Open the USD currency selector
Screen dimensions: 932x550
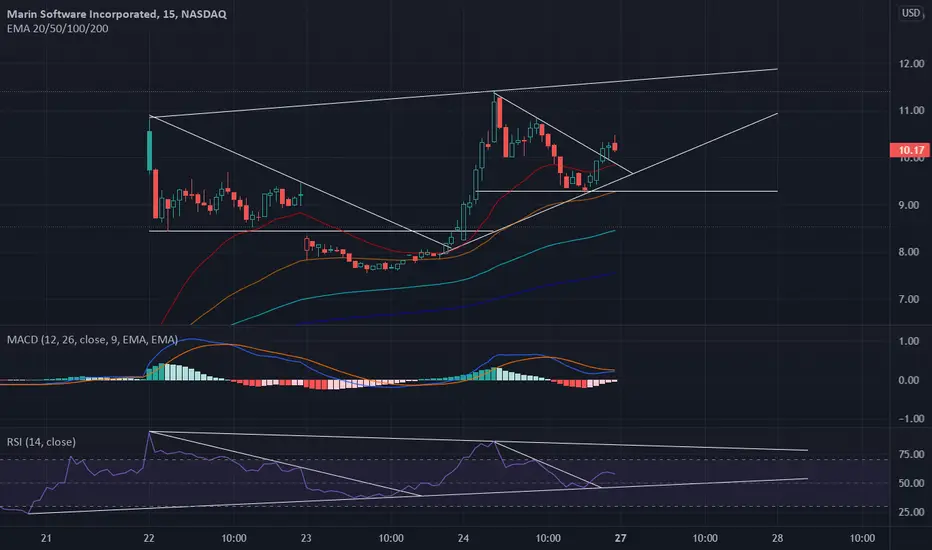(x=911, y=12)
